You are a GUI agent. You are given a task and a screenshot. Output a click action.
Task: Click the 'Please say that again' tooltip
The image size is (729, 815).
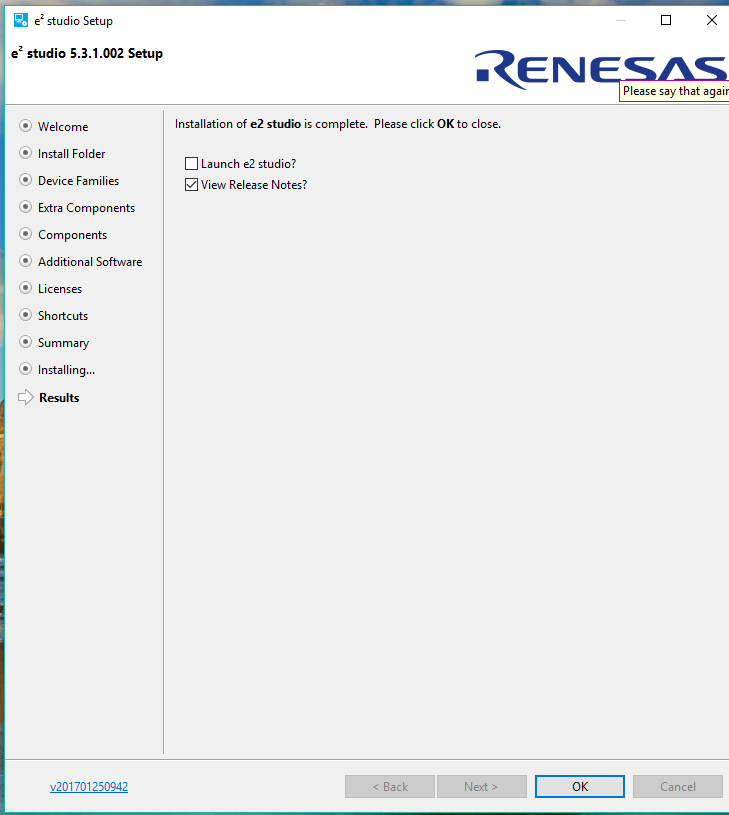pos(674,91)
